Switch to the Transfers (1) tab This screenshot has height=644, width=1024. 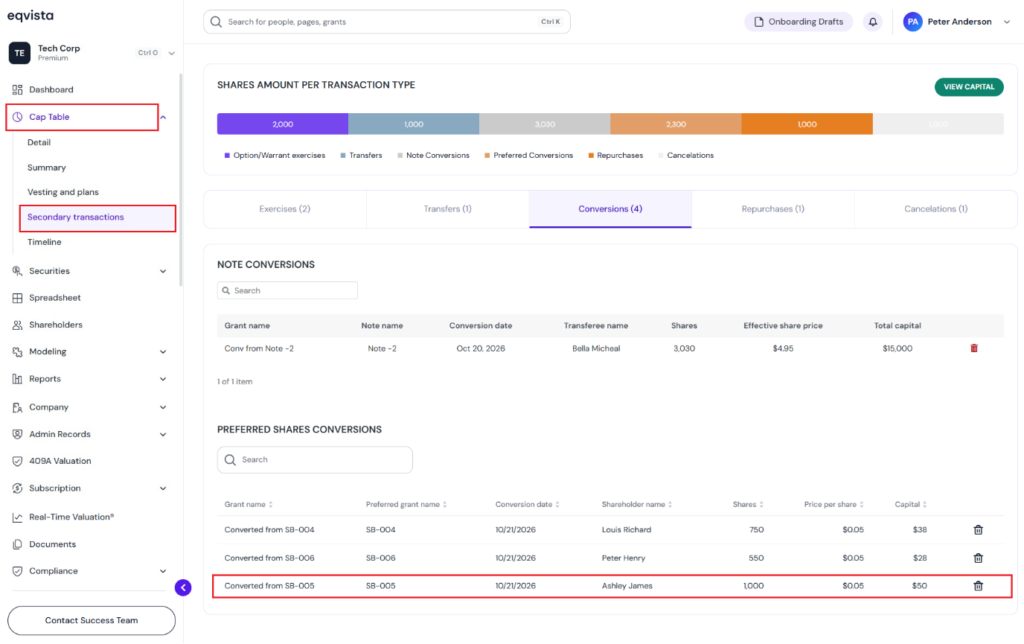coord(447,210)
